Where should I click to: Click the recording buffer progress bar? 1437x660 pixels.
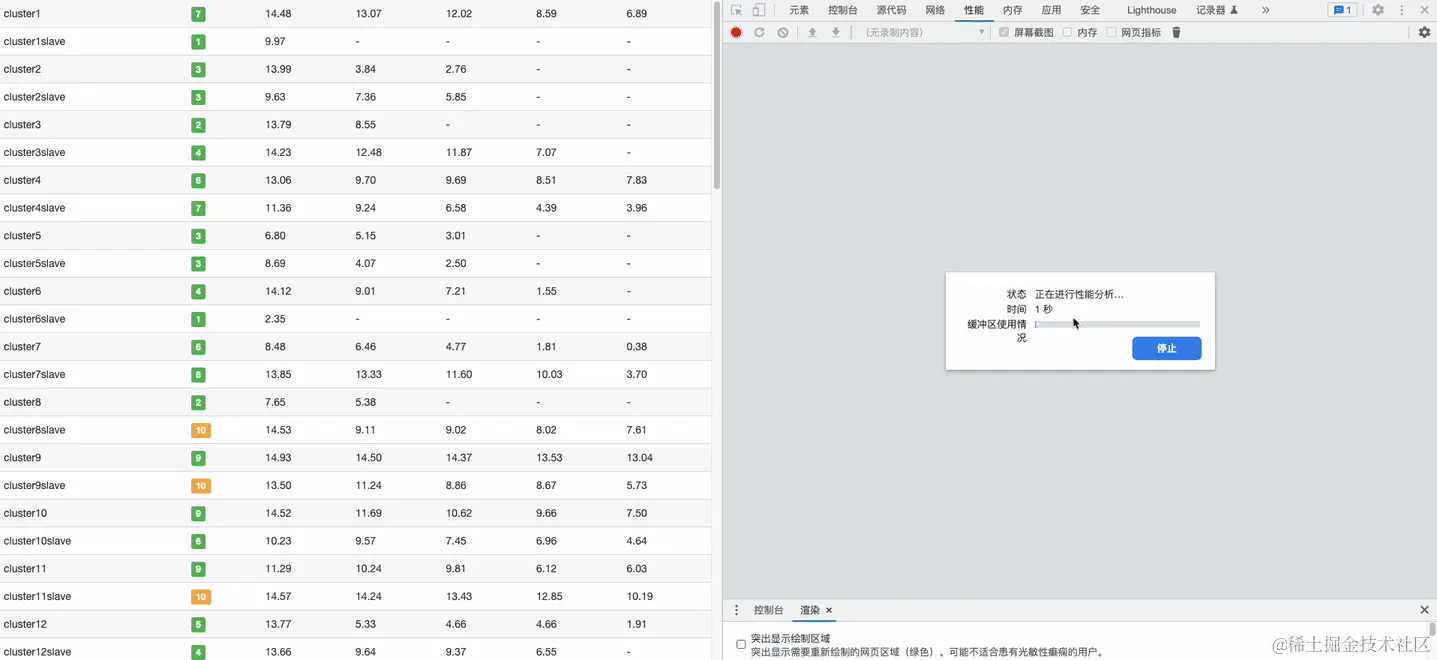pos(1118,324)
